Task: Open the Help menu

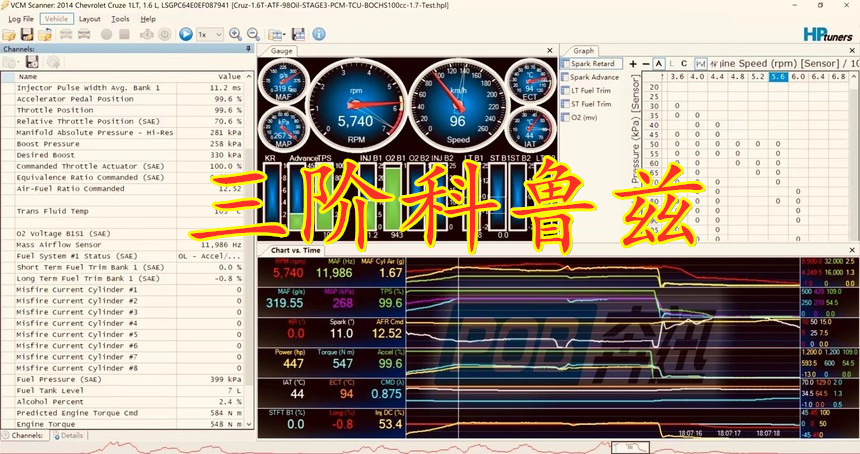Action: point(148,19)
